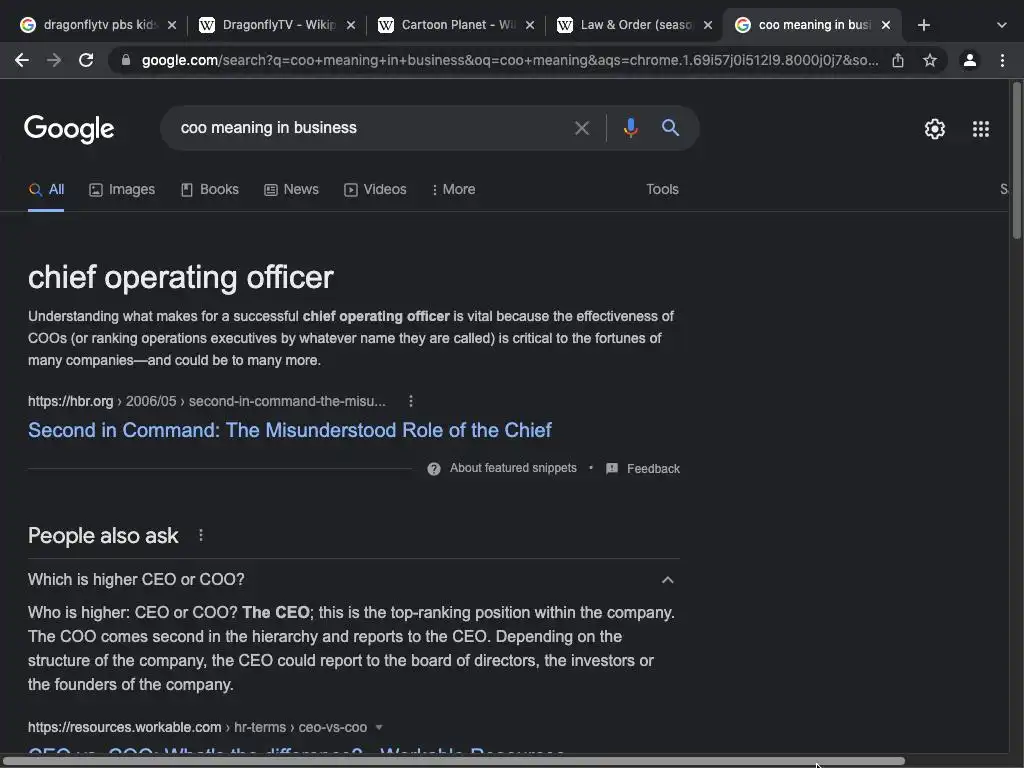Screen dimensions: 1024x768
Task: Click the chief operating officer heading
Action: [181, 278]
